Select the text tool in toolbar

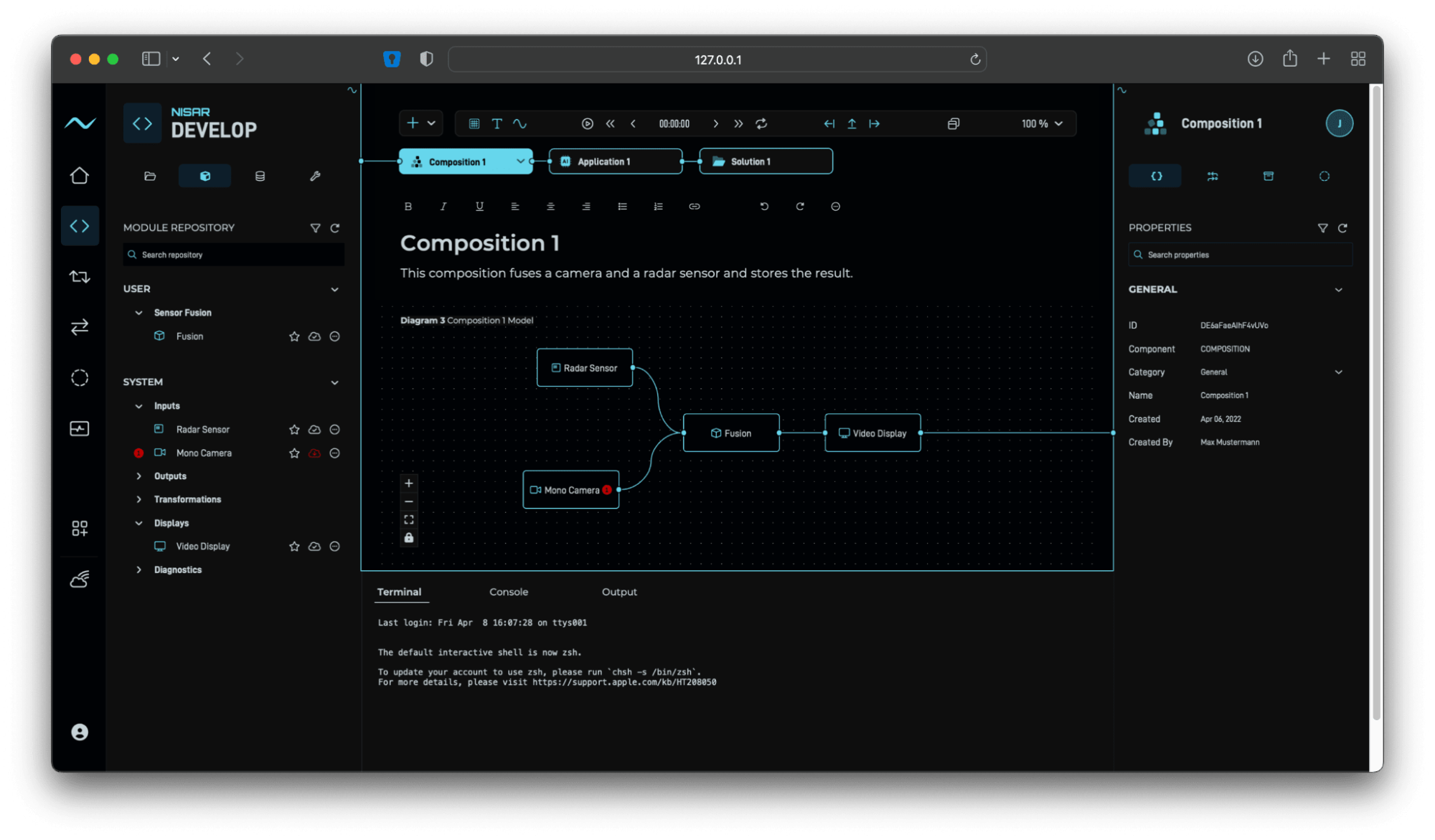[497, 123]
